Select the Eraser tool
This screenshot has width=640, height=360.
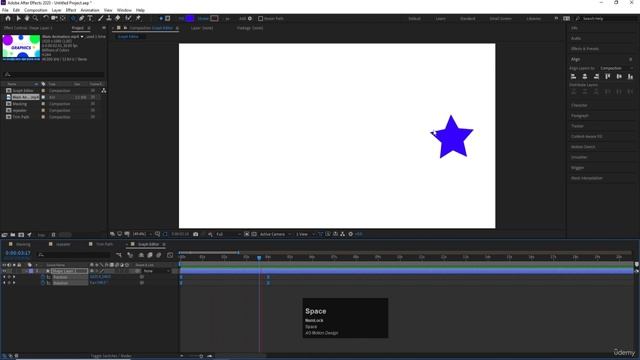(x=118, y=18)
